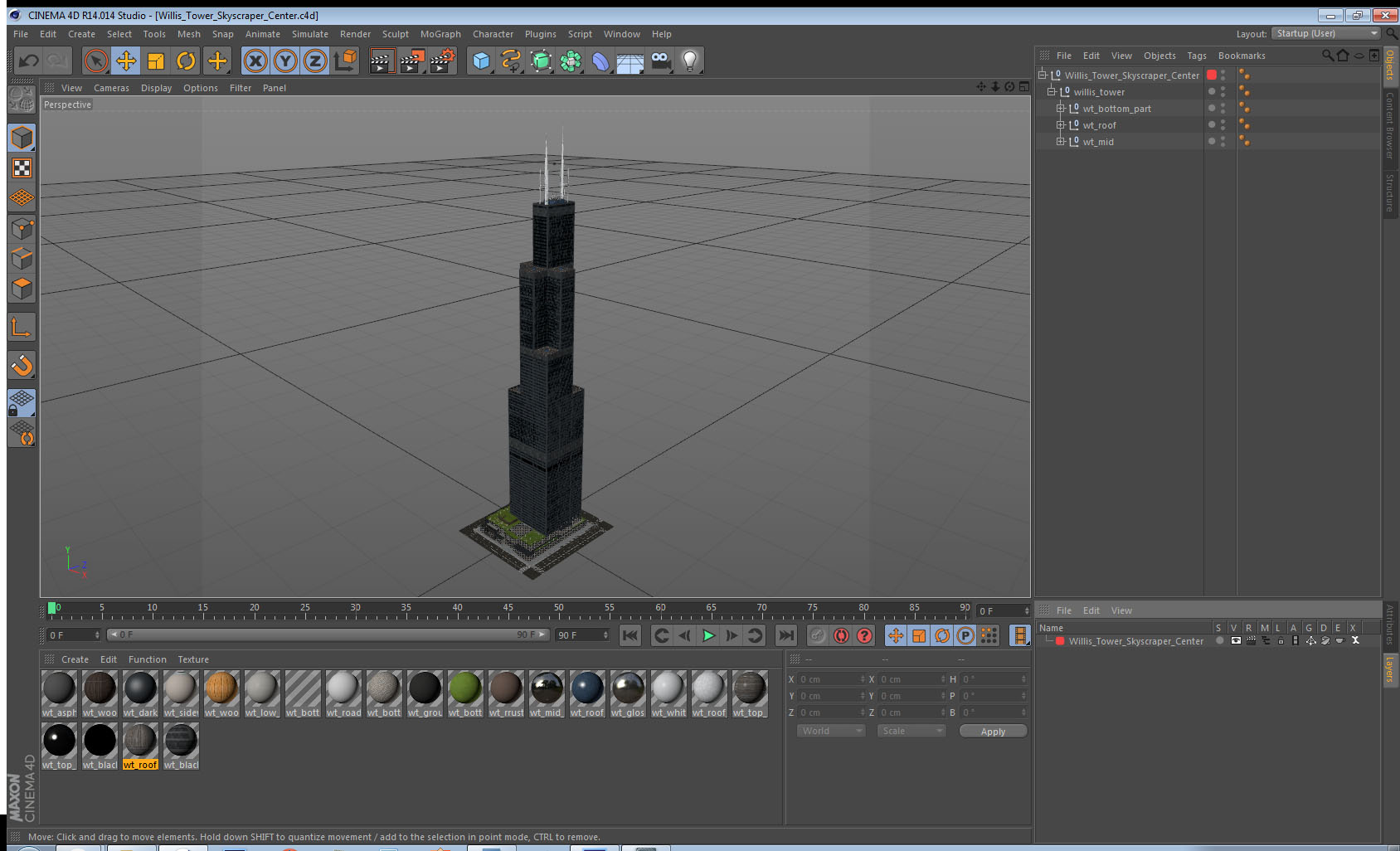The width and height of the screenshot is (1400, 851).
Task: Go to end of animation
Action: [x=785, y=635]
